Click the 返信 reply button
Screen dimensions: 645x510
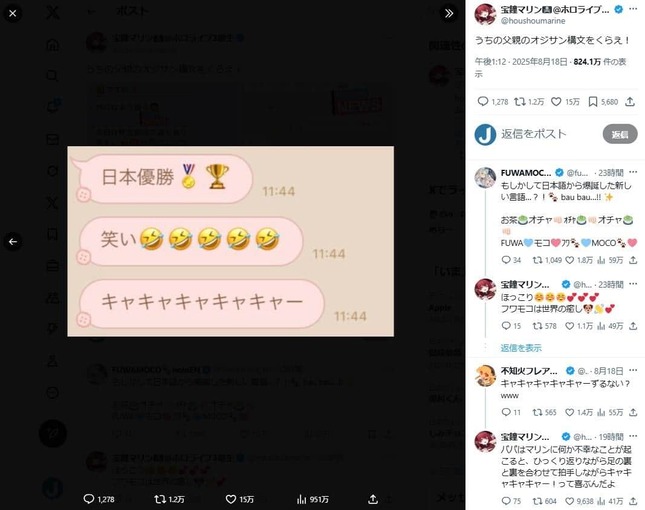point(620,134)
